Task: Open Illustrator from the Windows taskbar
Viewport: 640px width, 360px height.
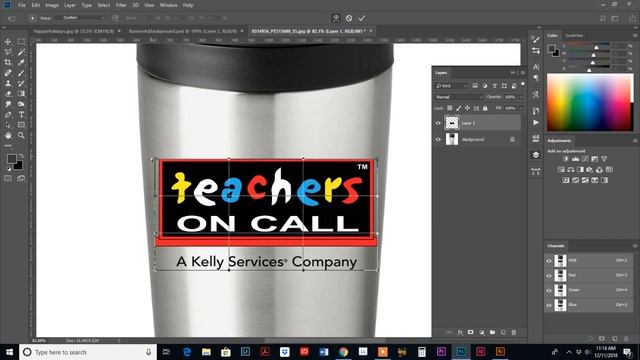Action: click(500, 351)
